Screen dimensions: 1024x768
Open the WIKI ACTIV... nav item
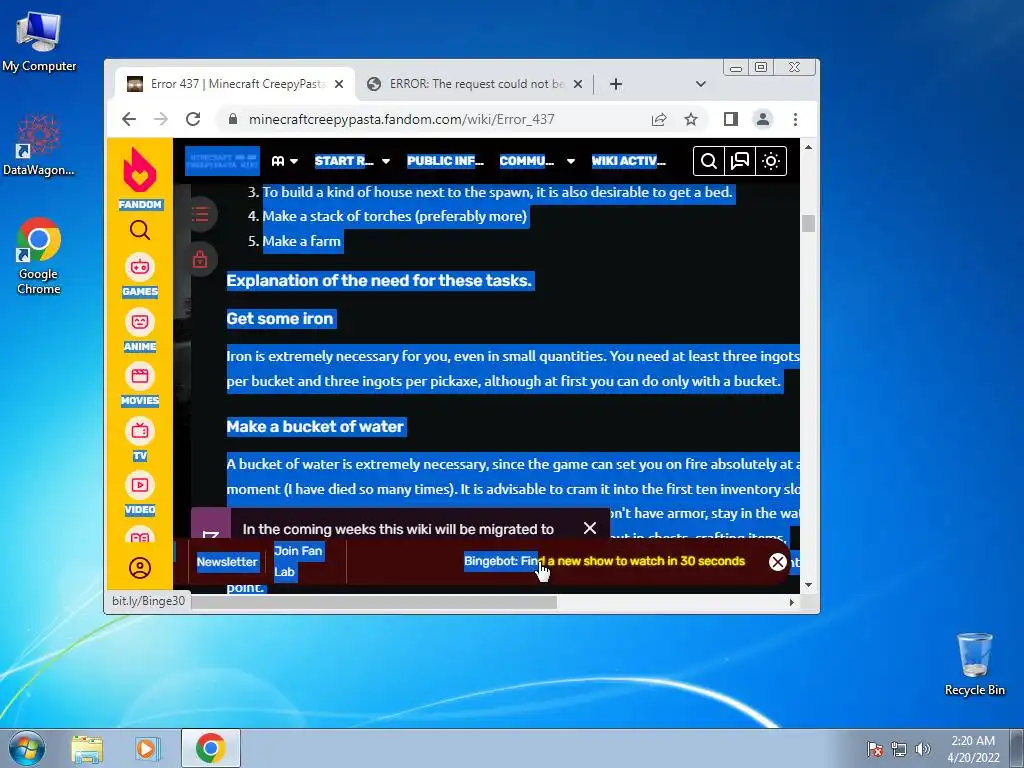coord(628,161)
